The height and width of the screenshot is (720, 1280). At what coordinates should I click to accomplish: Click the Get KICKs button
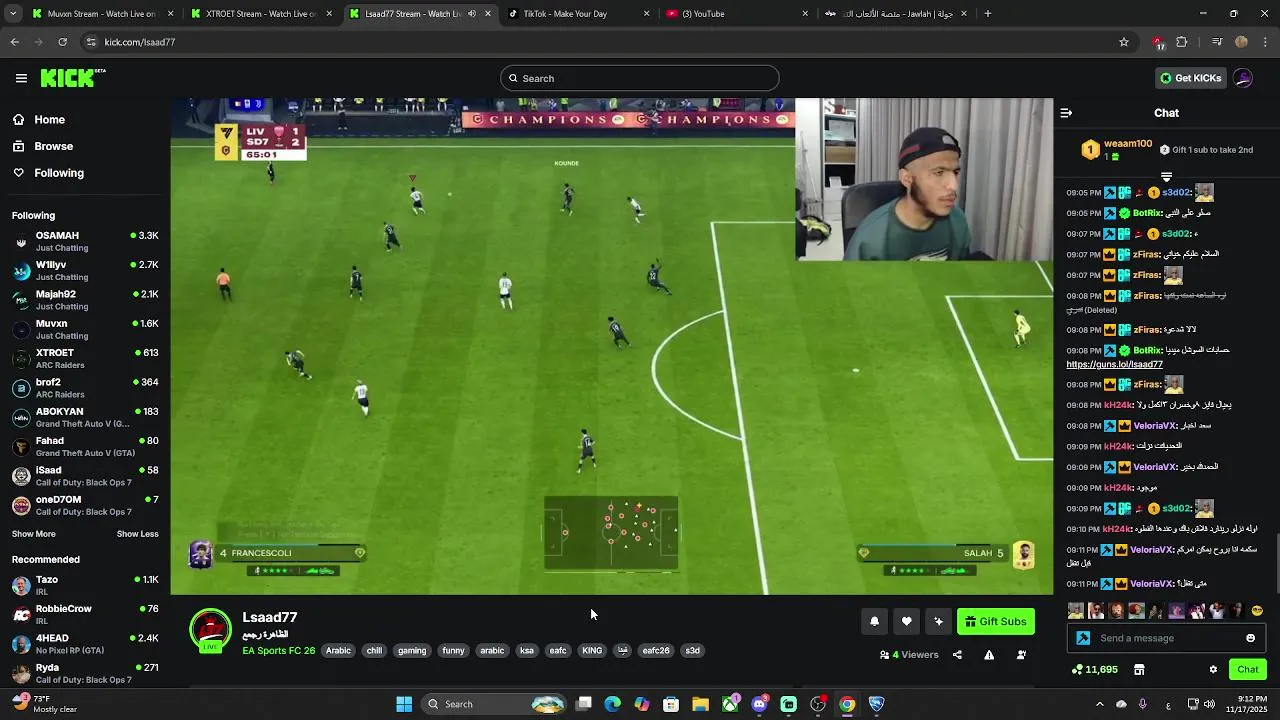[x=1190, y=78]
